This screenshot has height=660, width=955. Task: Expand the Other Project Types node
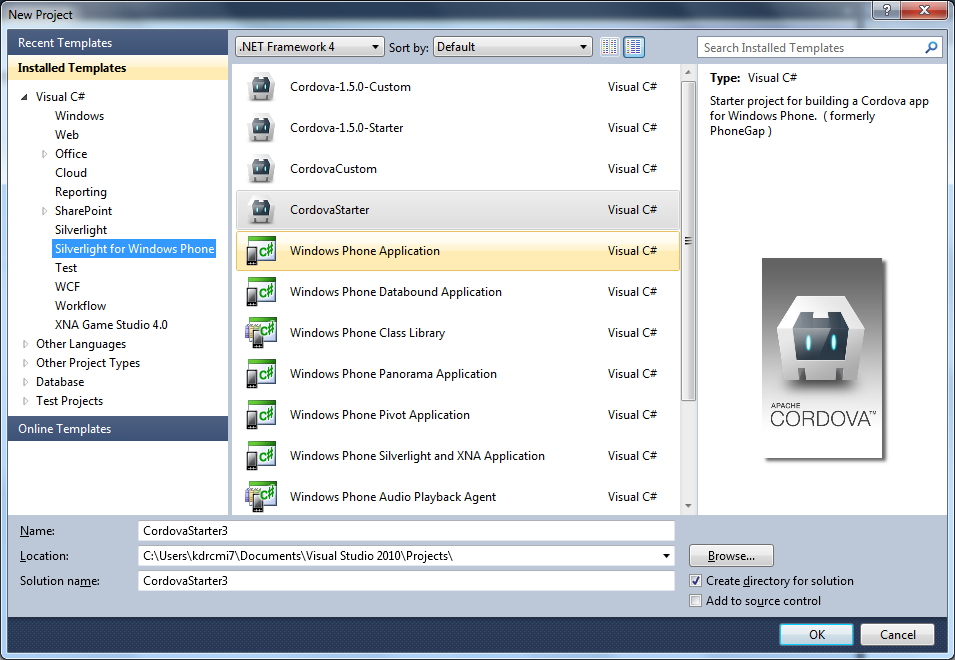(x=25, y=363)
